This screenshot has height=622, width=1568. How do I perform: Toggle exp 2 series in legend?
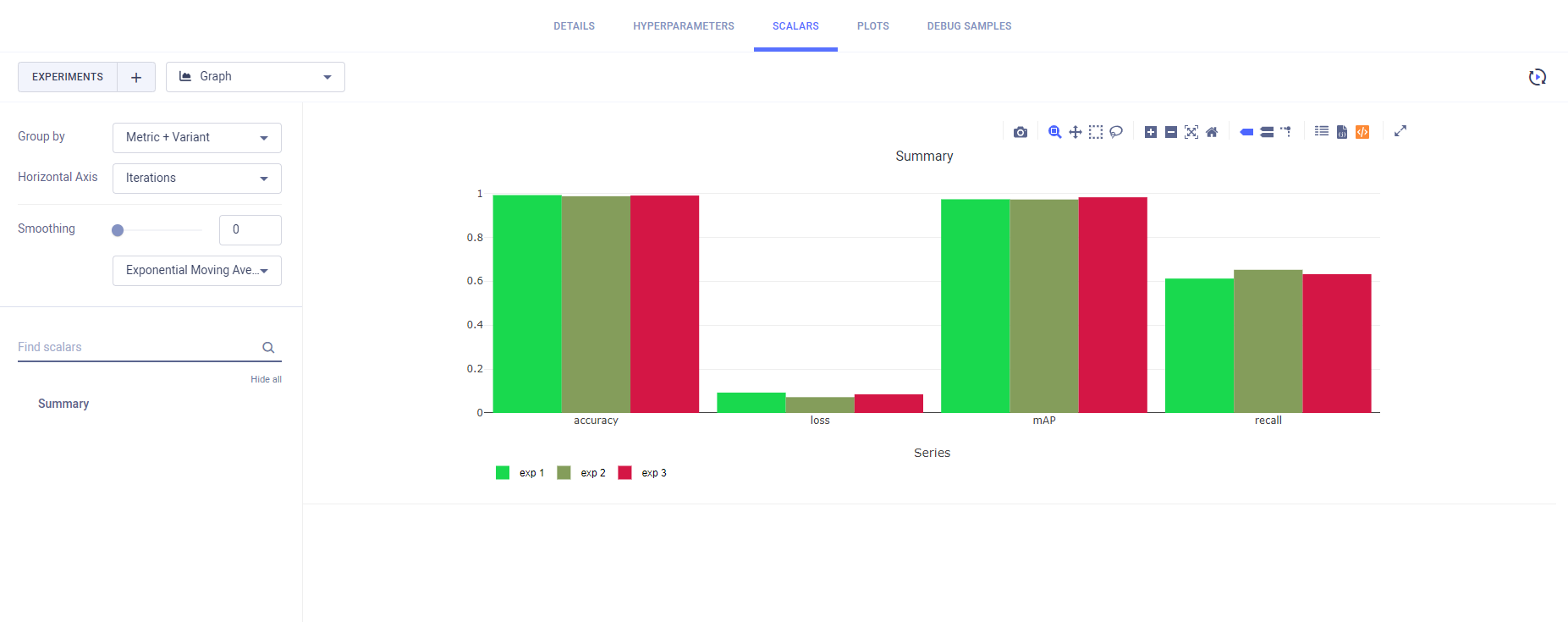(581, 473)
